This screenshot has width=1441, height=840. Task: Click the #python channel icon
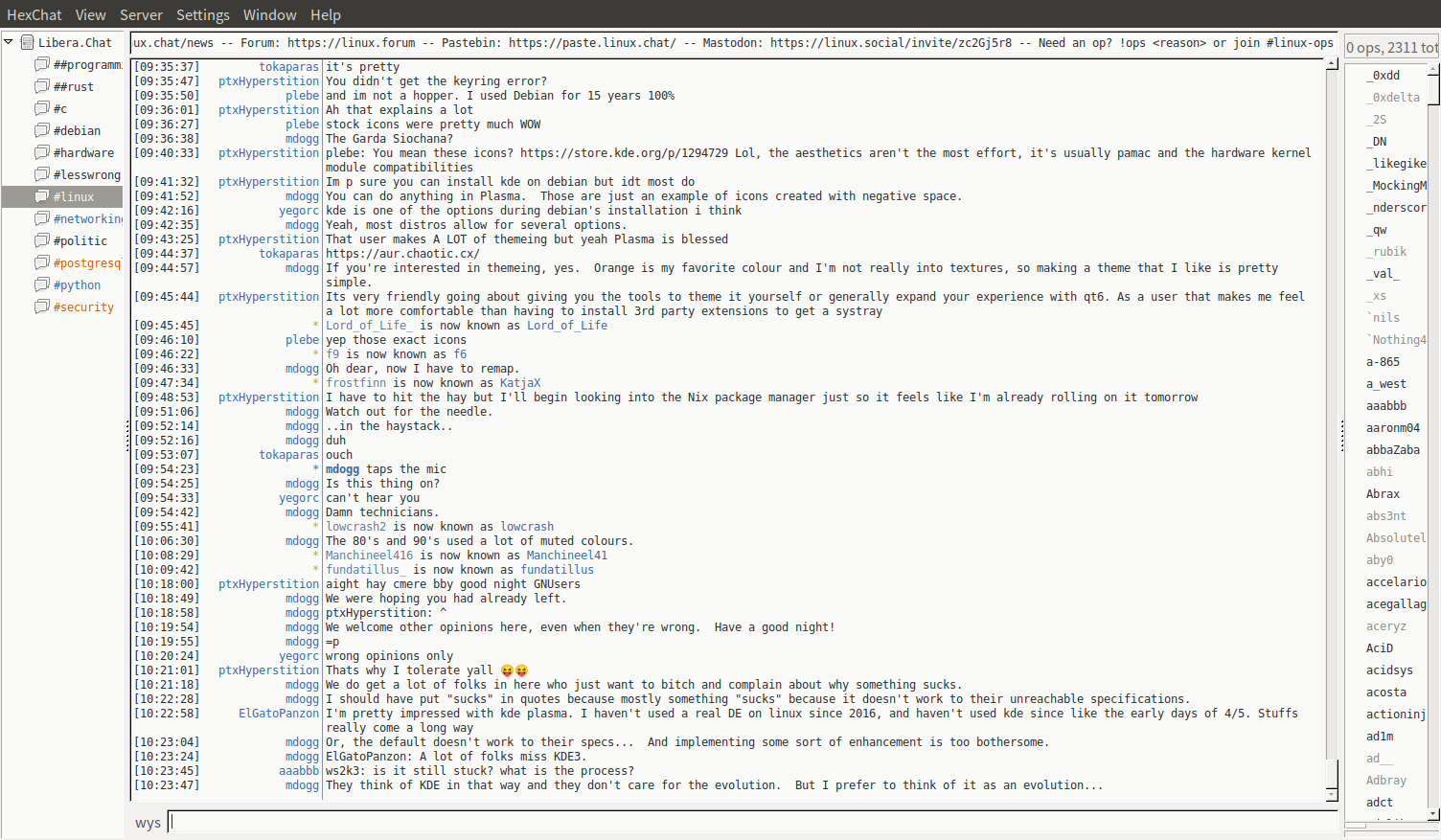[42, 284]
